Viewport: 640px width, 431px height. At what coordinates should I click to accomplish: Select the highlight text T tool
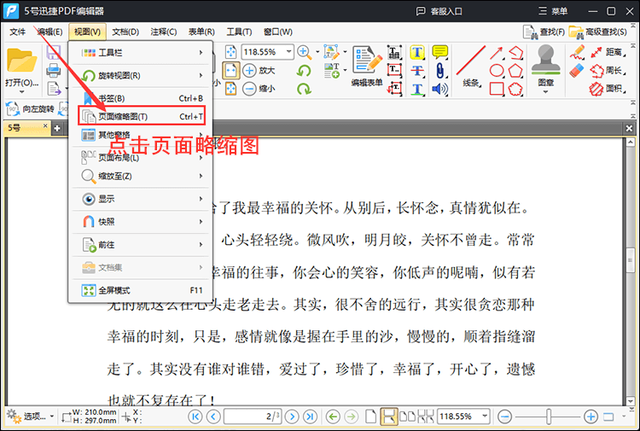point(417,52)
